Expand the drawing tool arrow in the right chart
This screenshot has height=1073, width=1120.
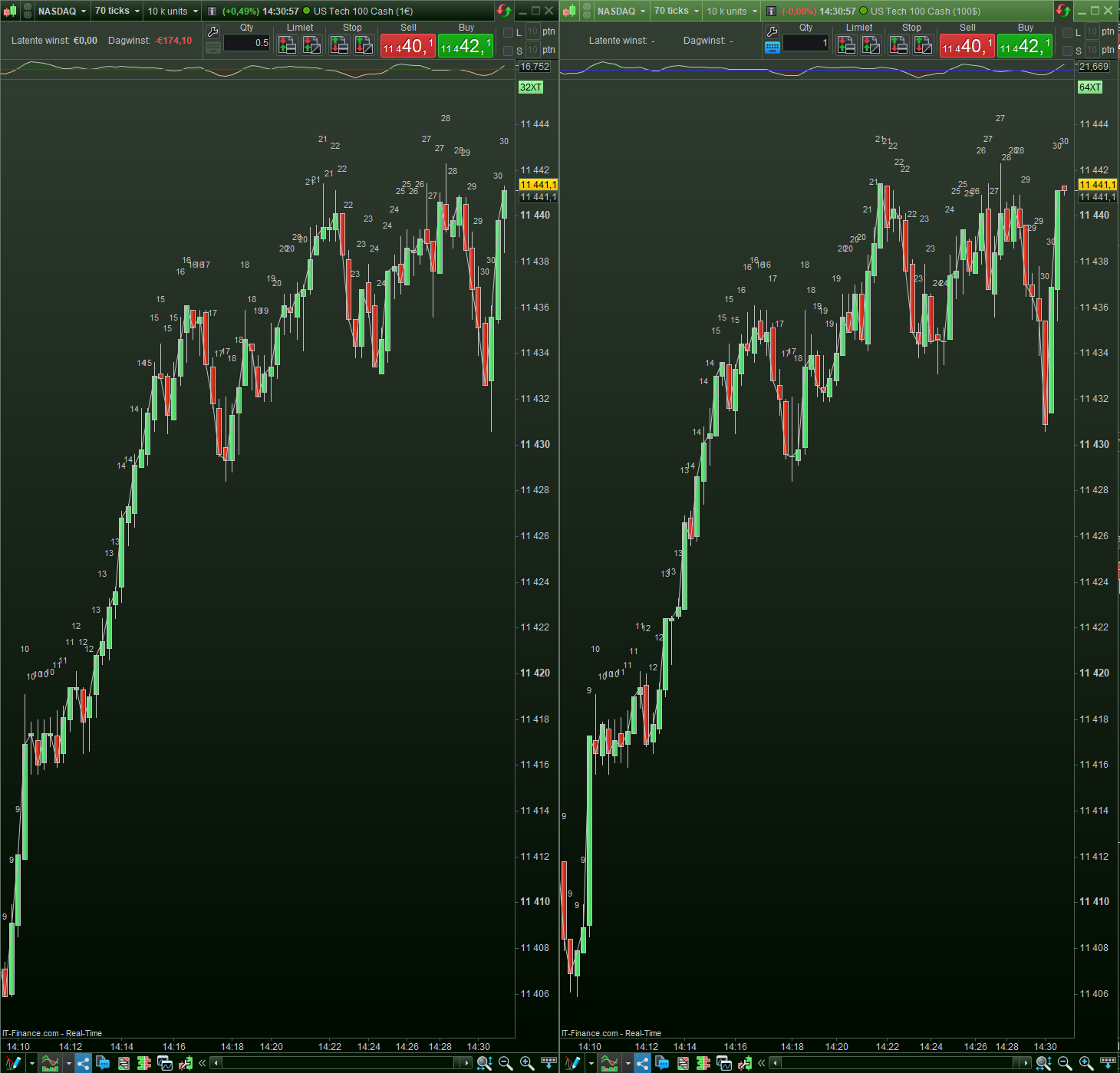pyautogui.click(x=591, y=1064)
